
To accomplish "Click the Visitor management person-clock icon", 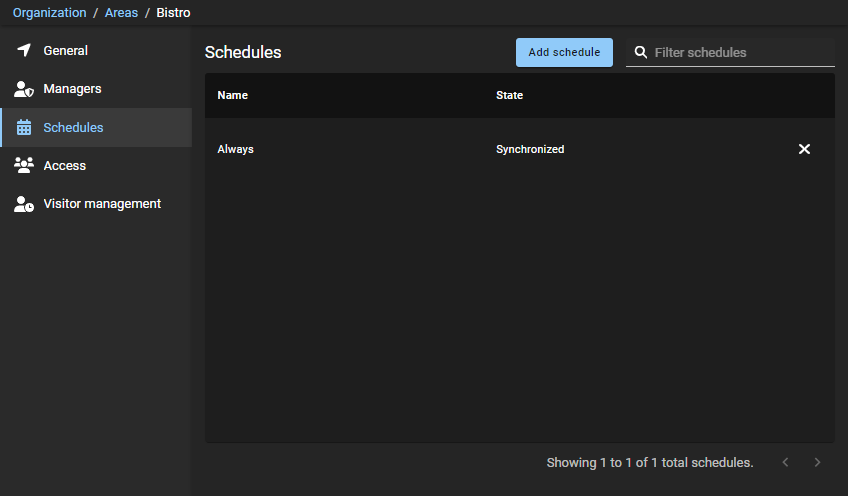I will coord(24,204).
